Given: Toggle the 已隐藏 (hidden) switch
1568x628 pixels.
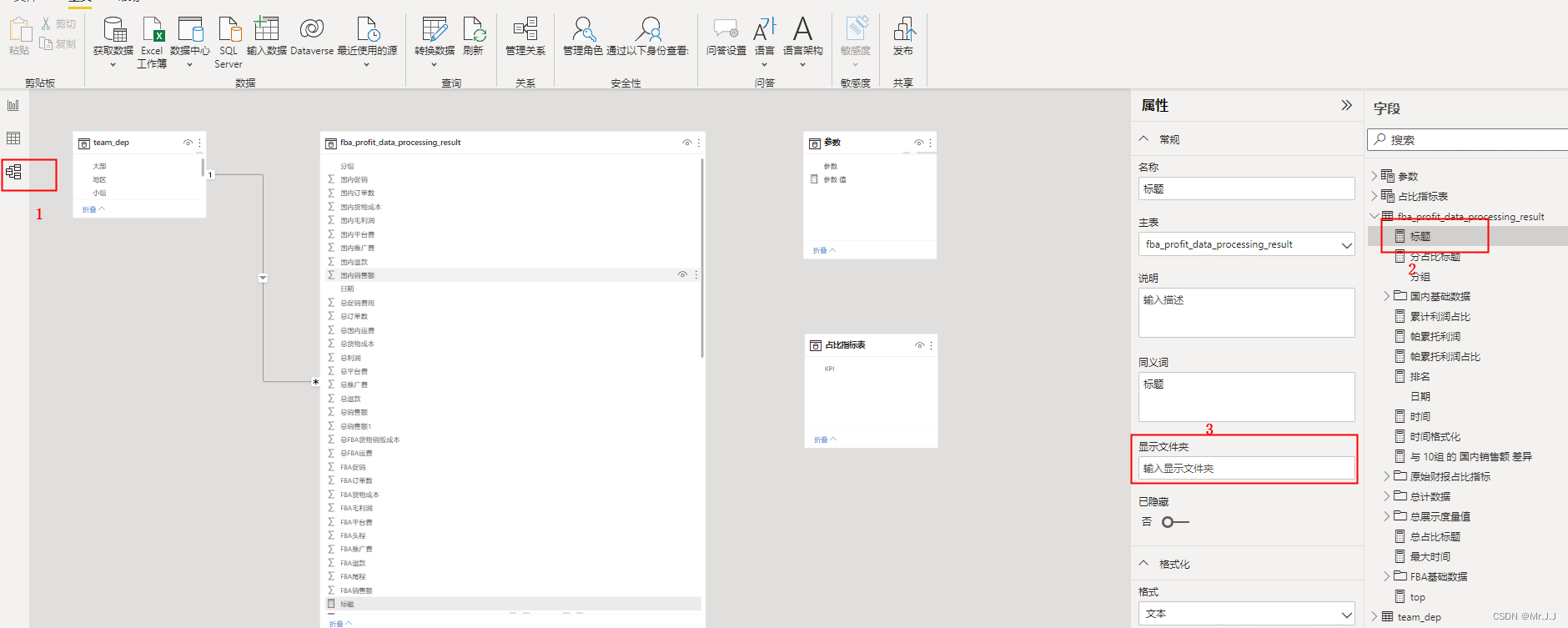Looking at the screenshot, I should point(1175,522).
